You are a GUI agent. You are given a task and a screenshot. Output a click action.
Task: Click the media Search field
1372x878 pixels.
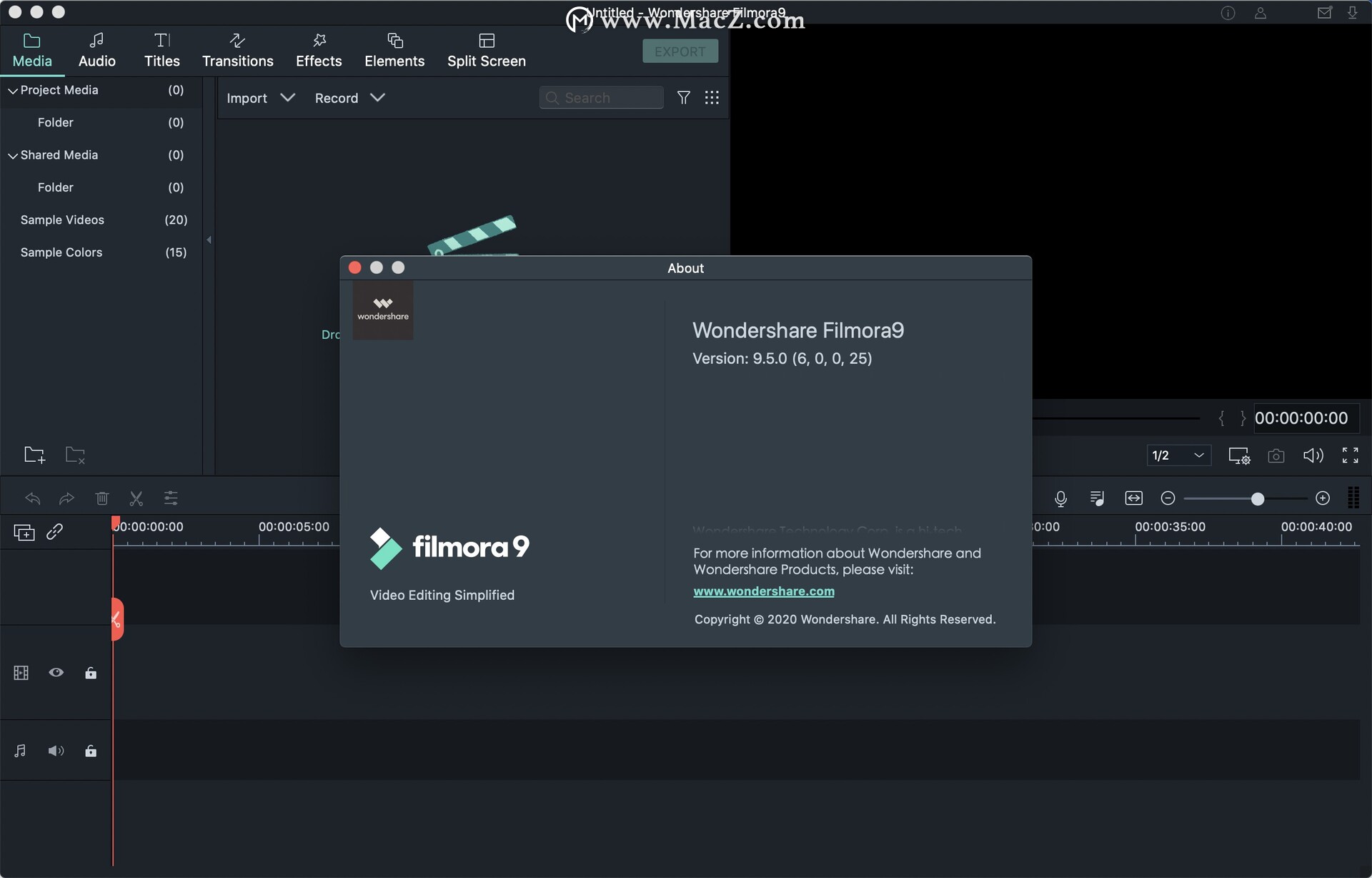[601, 97]
